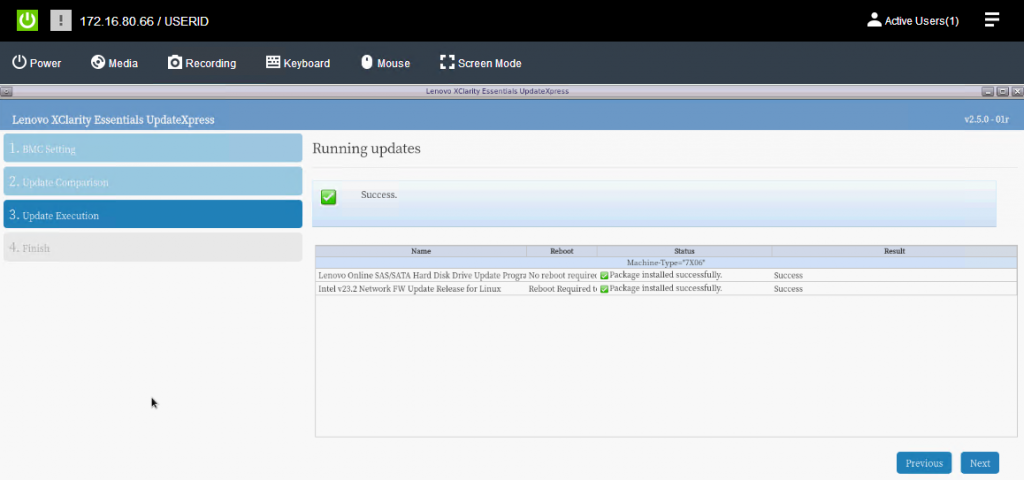Screen dimensions: 1024x480
Task: Open the Screen Mode menu
Action: [481, 63]
